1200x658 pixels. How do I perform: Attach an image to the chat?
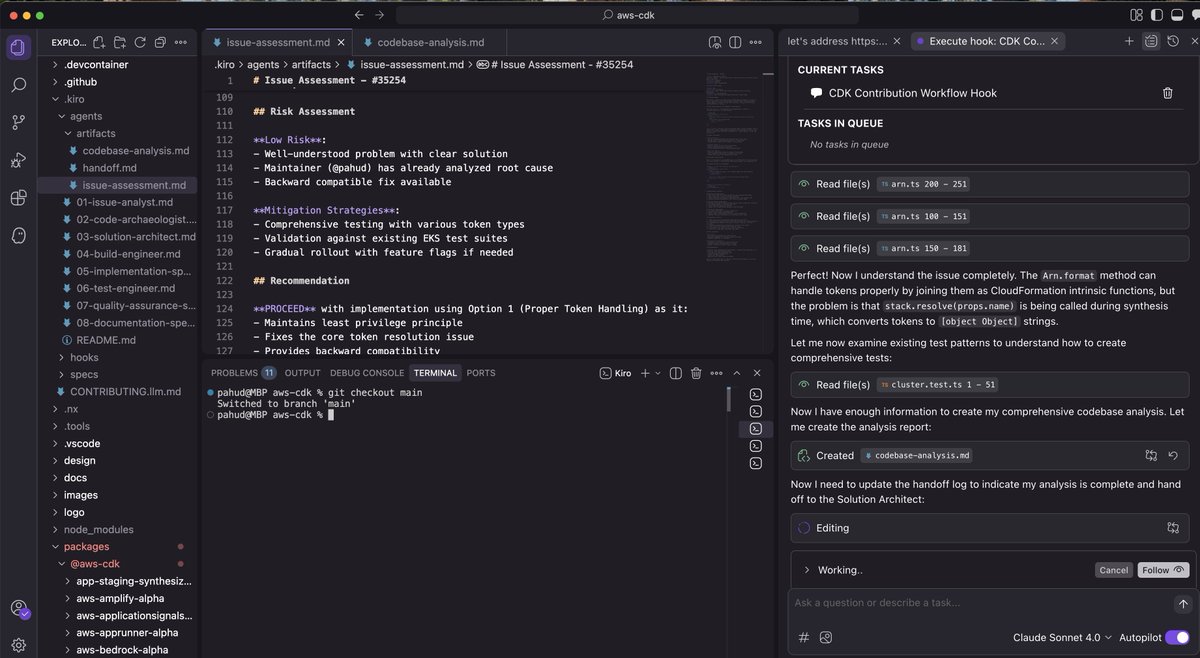pyautogui.click(x=826, y=637)
